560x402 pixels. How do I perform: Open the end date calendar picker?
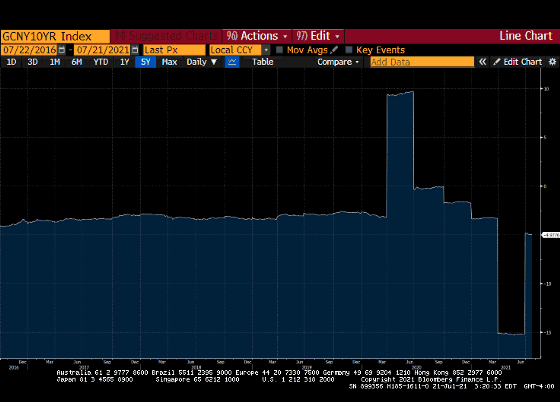(135, 50)
